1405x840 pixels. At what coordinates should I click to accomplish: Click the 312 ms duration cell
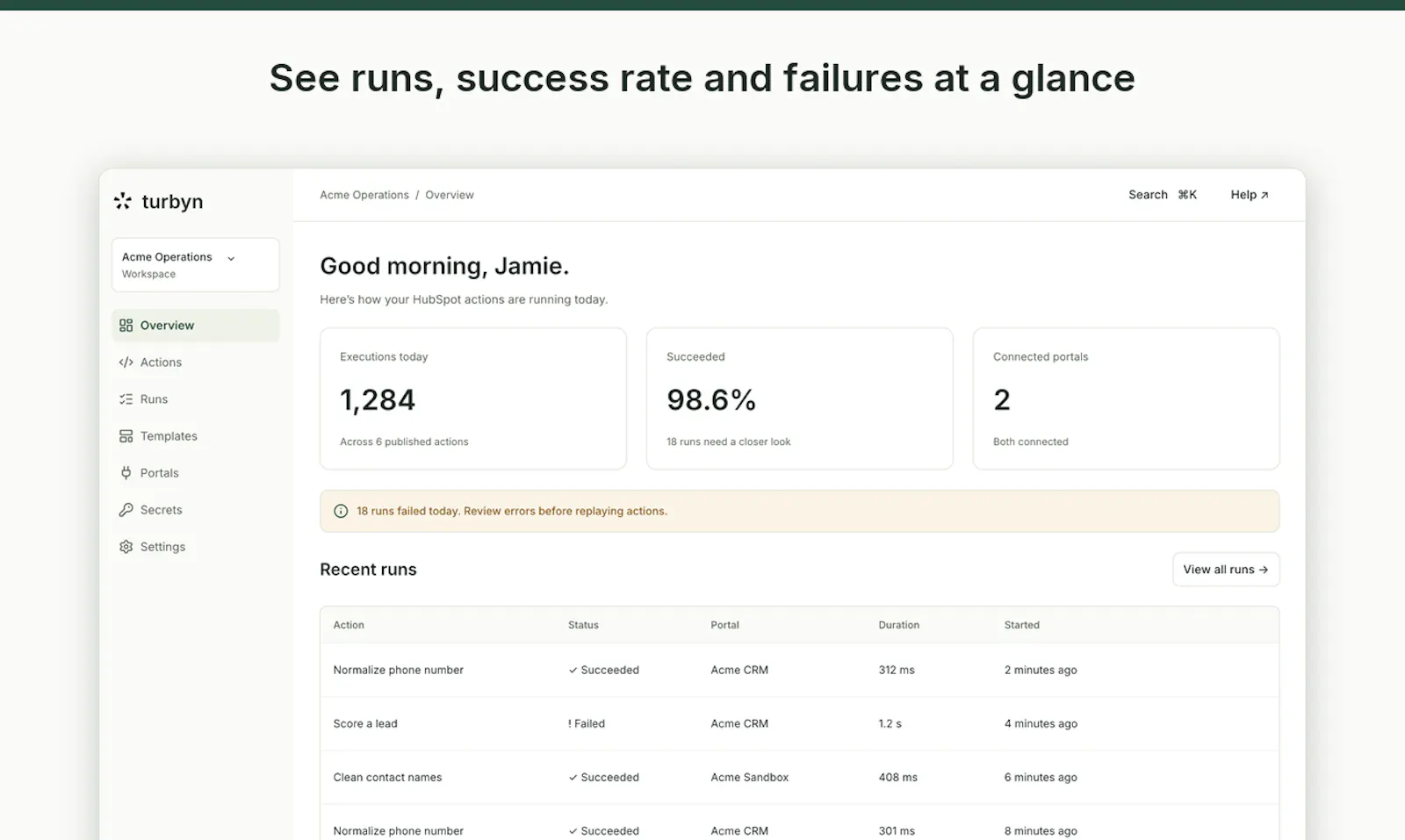[897, 670]
